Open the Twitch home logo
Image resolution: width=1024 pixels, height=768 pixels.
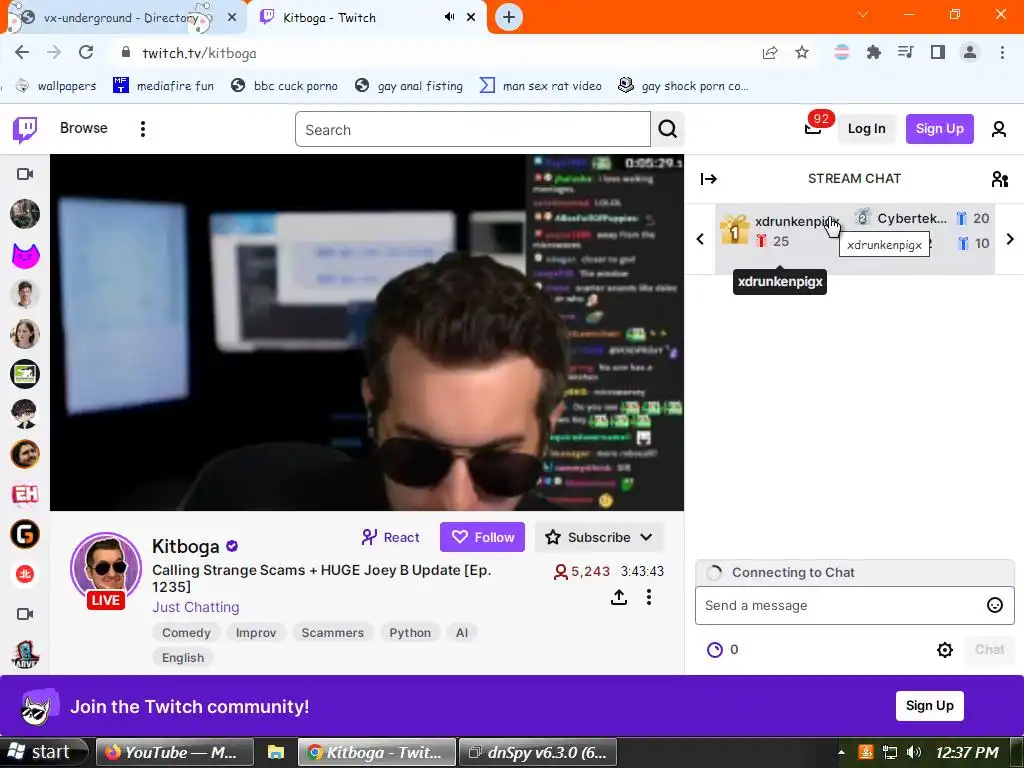pos(25,129)
